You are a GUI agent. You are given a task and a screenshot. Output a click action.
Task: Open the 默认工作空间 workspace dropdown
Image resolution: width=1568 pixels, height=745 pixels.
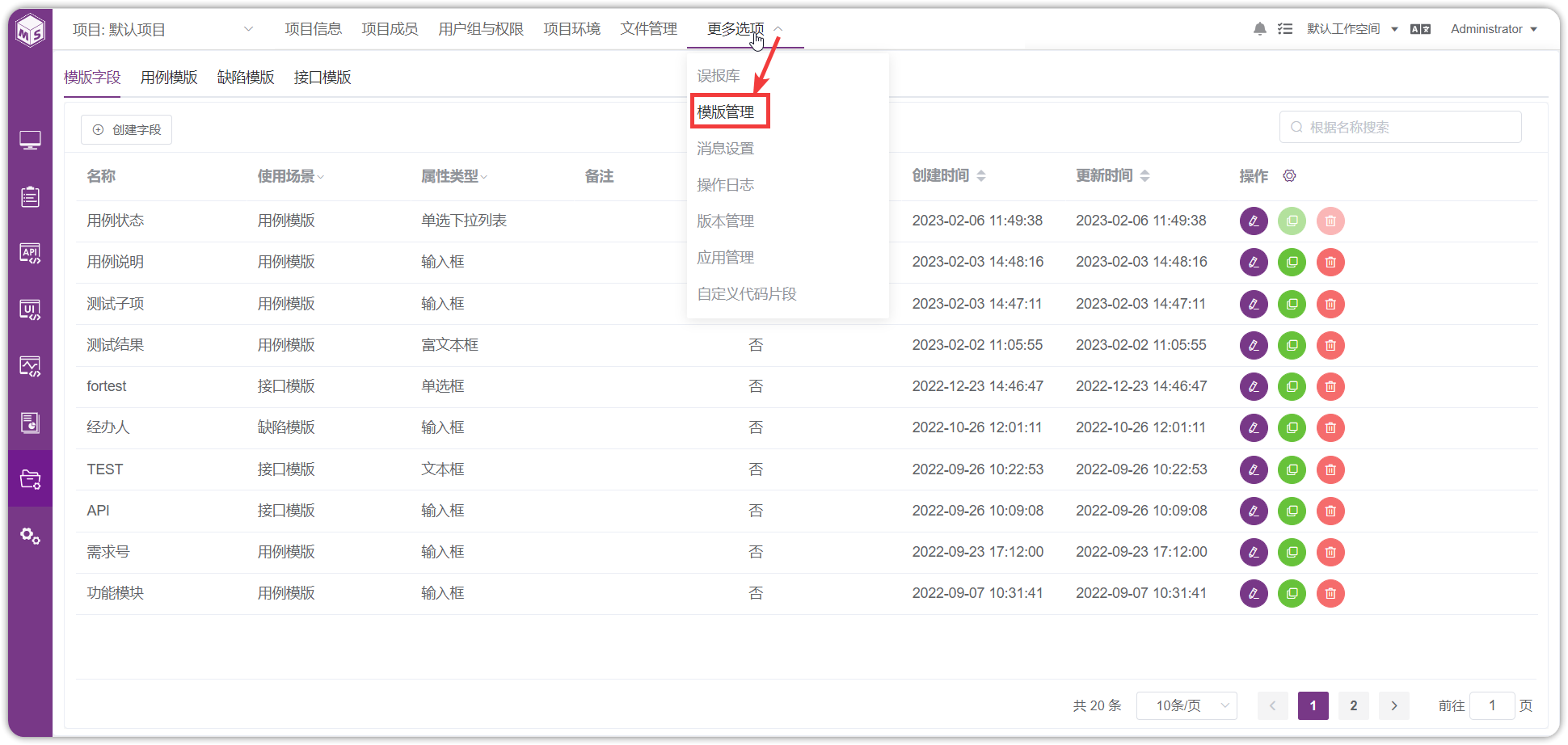coord(1352,29)
